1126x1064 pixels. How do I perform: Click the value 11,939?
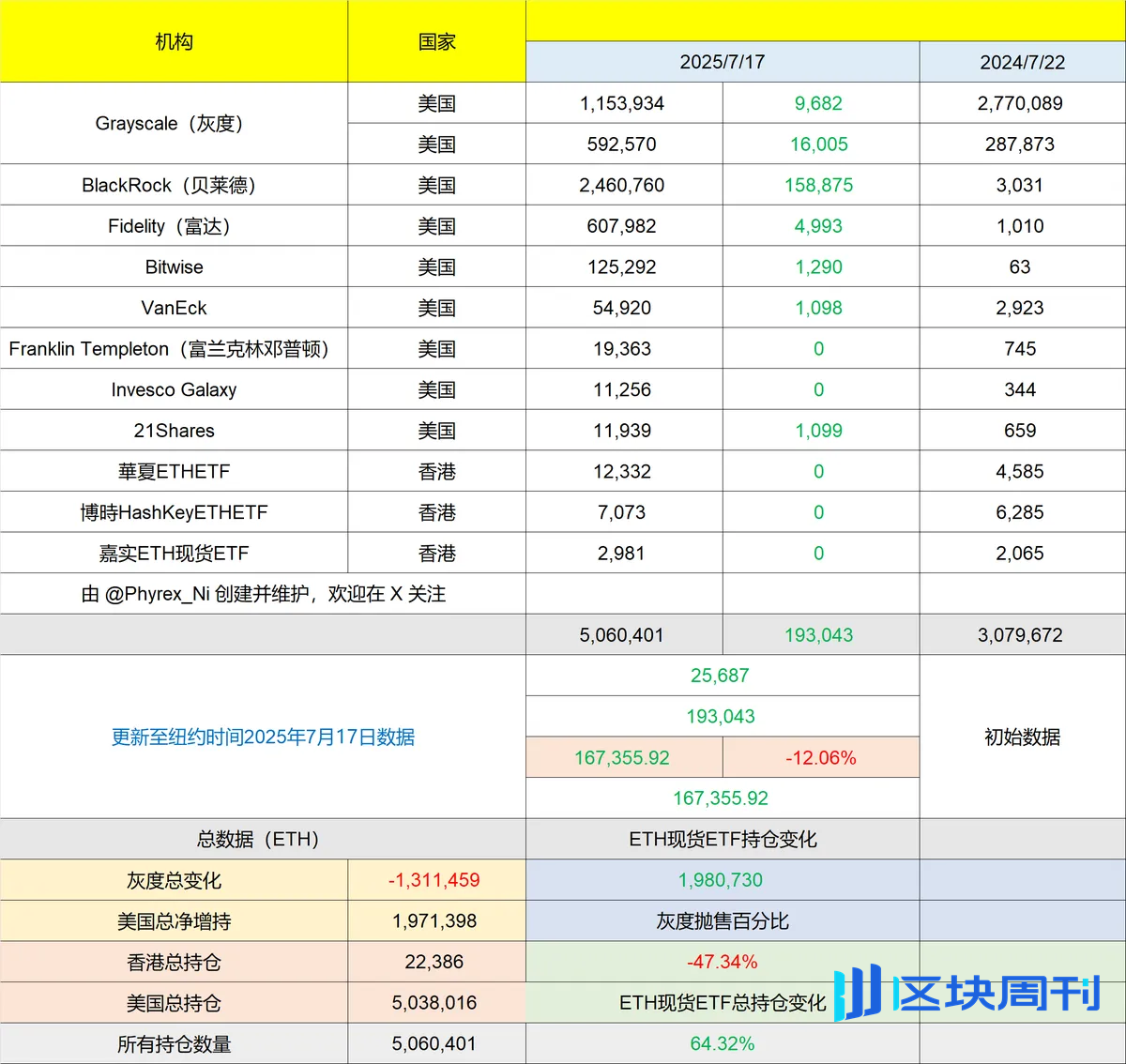point(622,431)
